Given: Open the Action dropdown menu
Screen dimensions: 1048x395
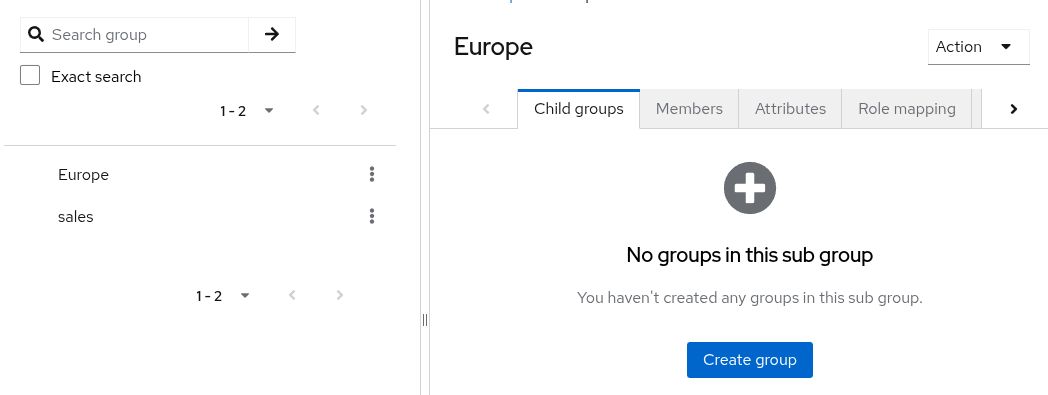Looking at the screenshot, I should (x=978, y=47).
